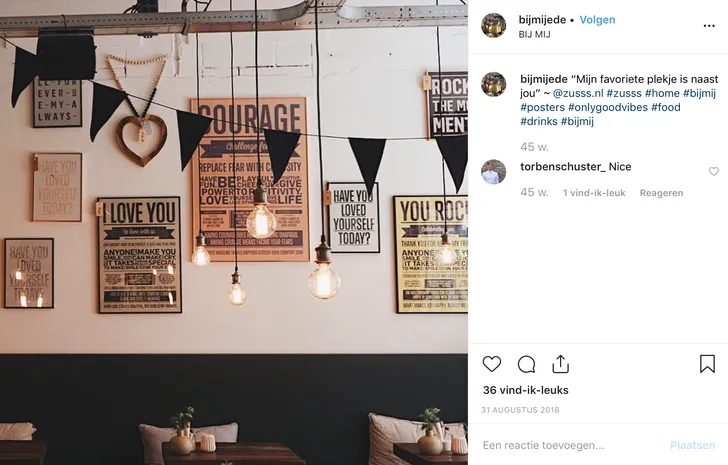Open the #posters hashtag
This screenshot has height=465, width=728.
[x=542, y=107]
